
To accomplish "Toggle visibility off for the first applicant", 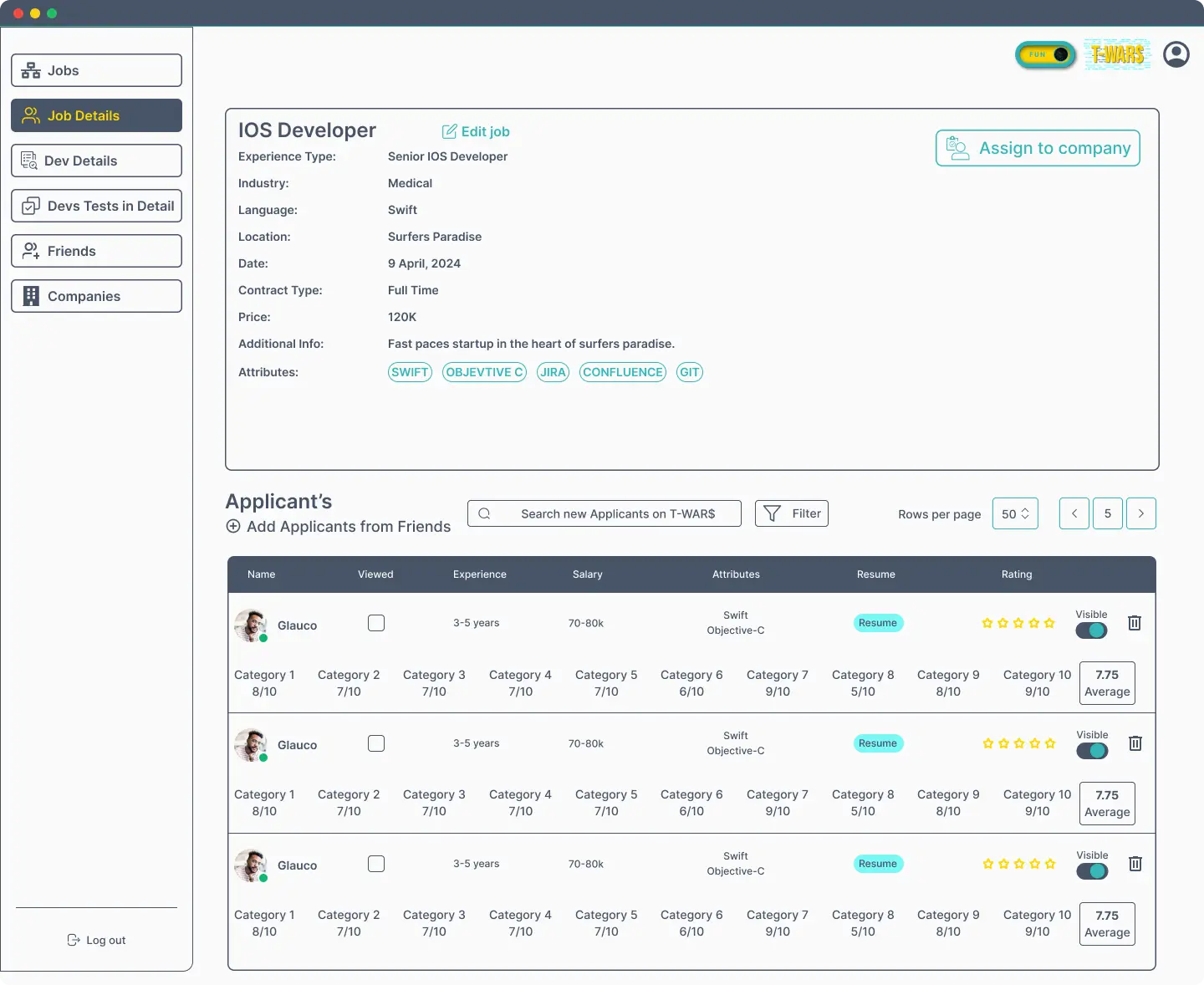I will tap(1092, 630).
